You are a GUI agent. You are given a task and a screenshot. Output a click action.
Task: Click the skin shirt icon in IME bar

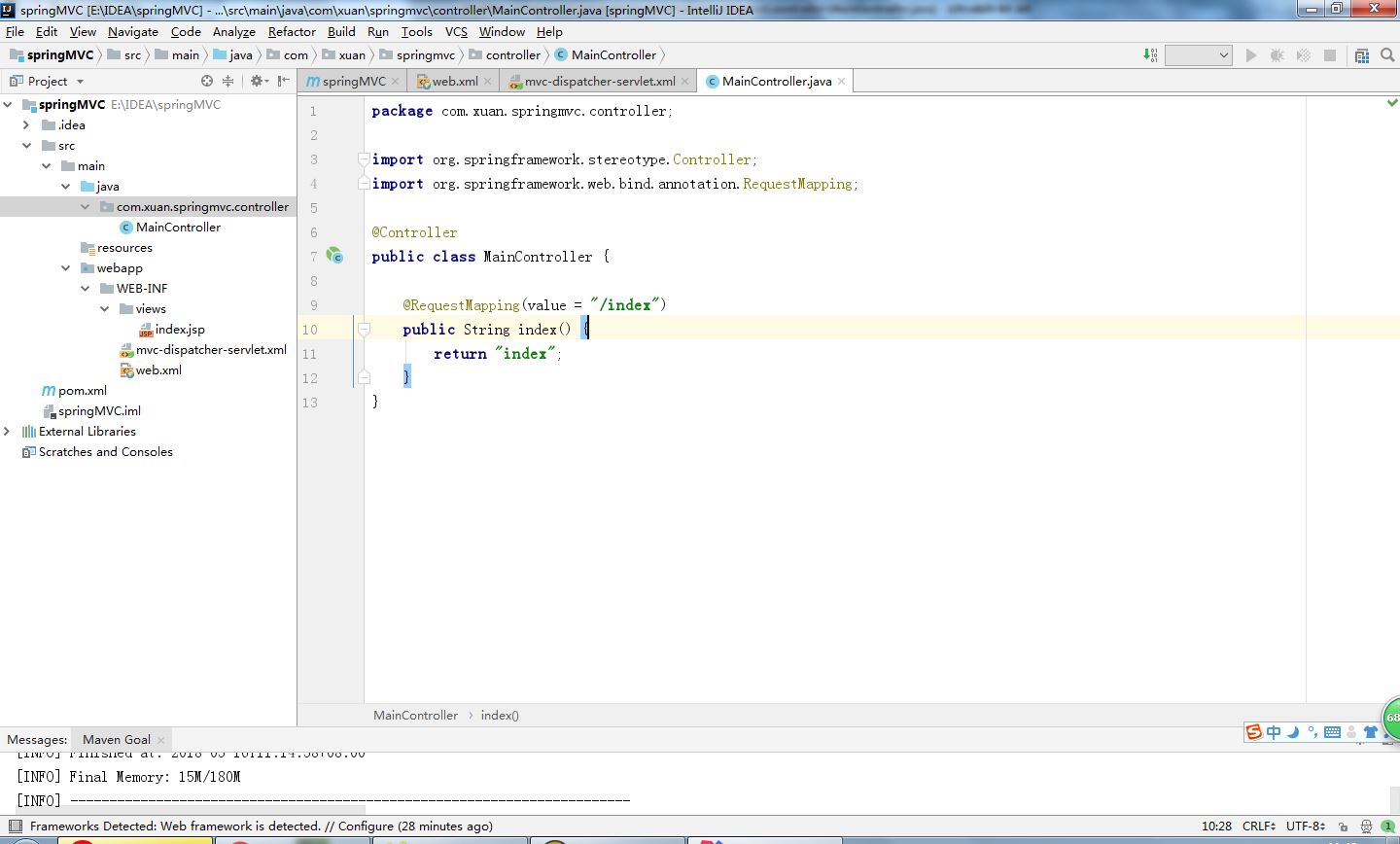(1370, 732)
